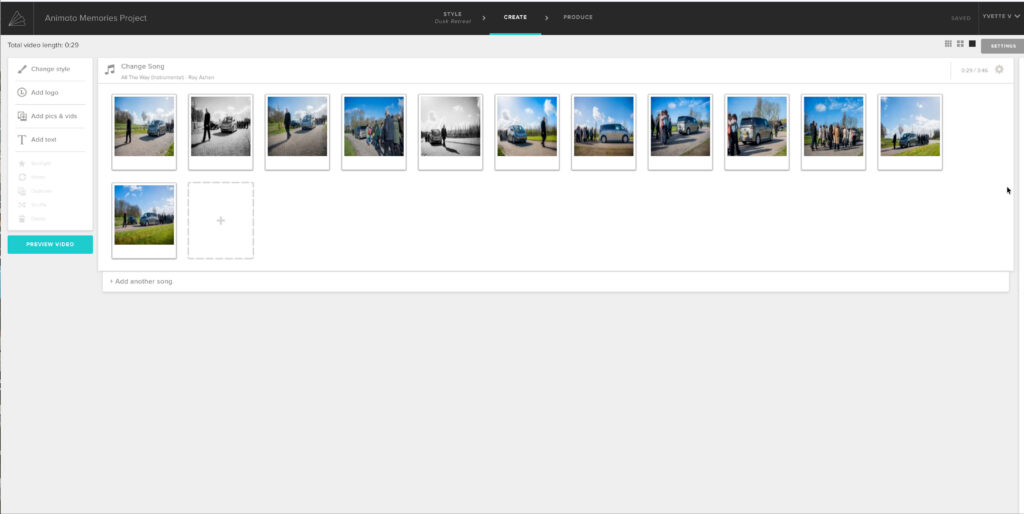Click the 0:29 / 3:46 song duration
This screenshot has width=1024, height=514.
coord(974,70)
